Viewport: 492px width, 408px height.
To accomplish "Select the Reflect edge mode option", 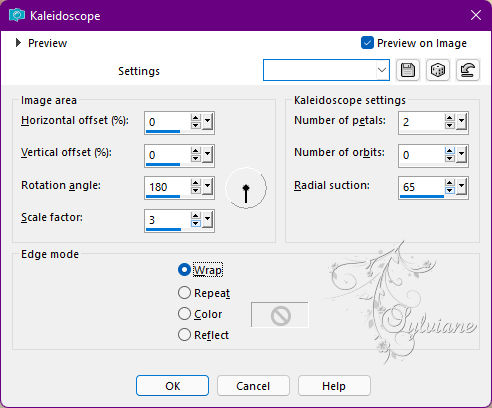I will point(184,335).
